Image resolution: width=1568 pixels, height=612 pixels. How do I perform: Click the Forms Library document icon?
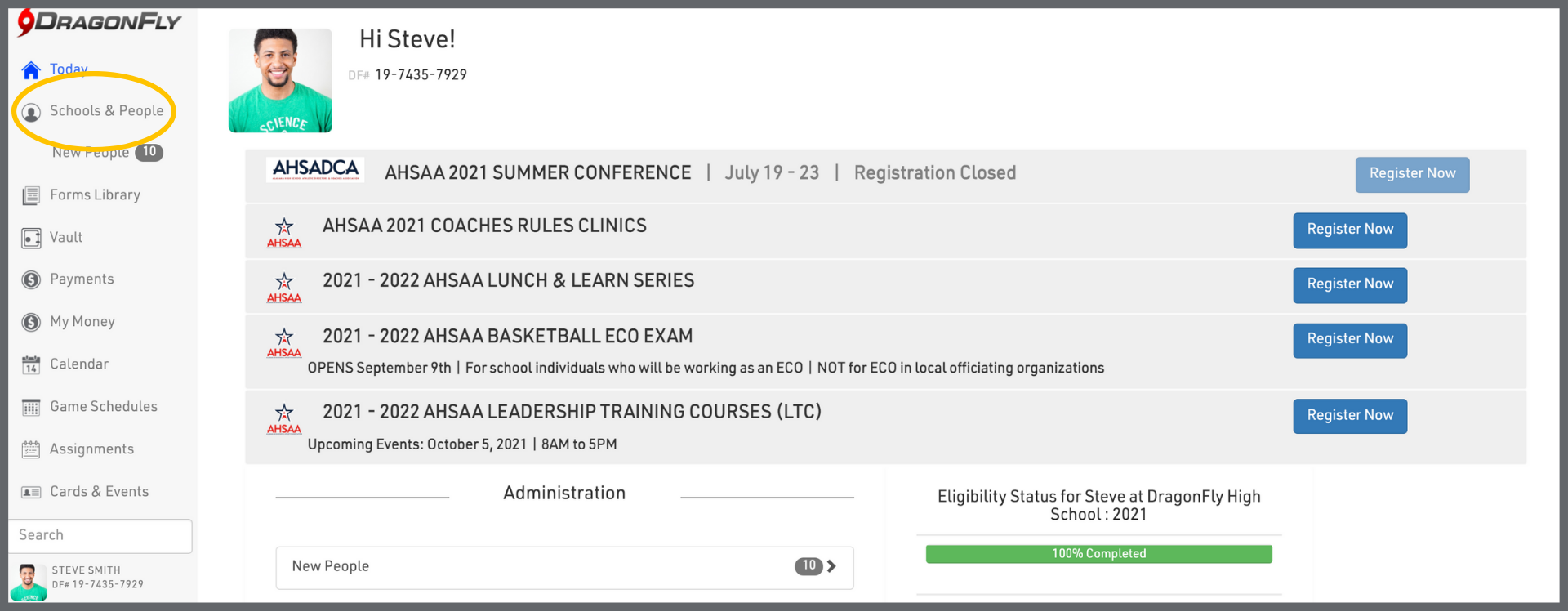(x=31, y=195)
